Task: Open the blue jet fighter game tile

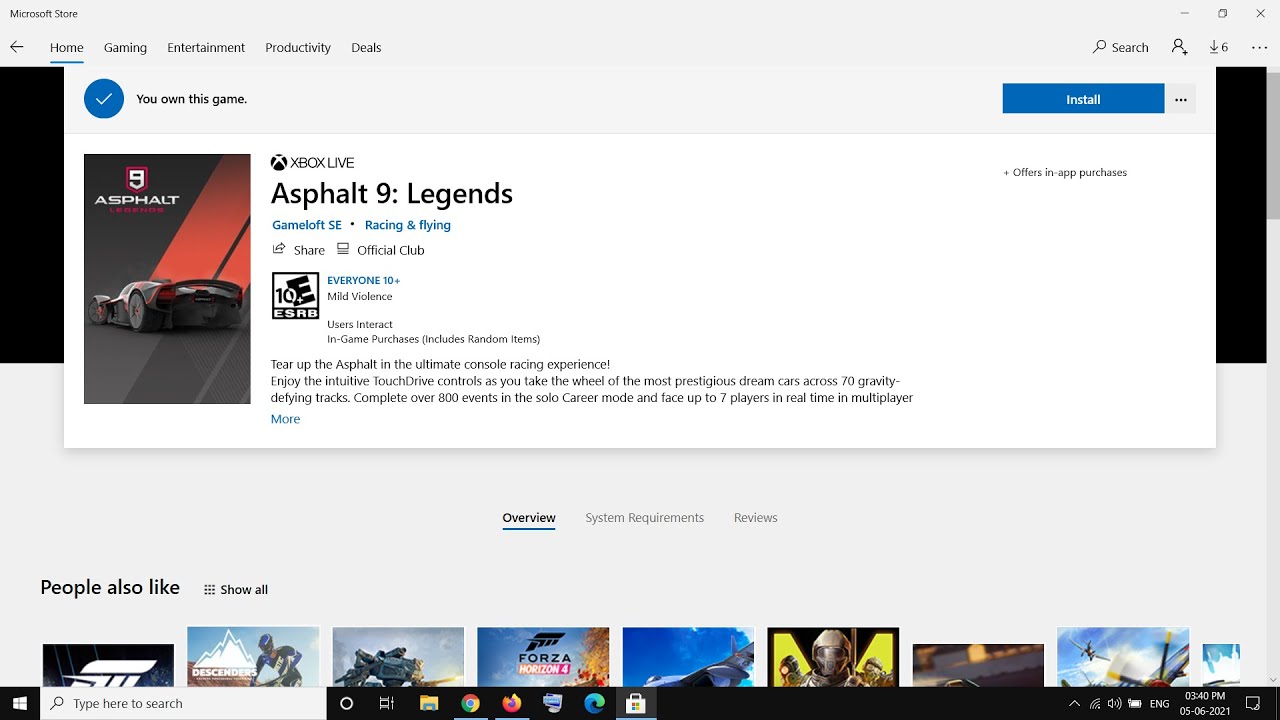Action: coord(688,657)
